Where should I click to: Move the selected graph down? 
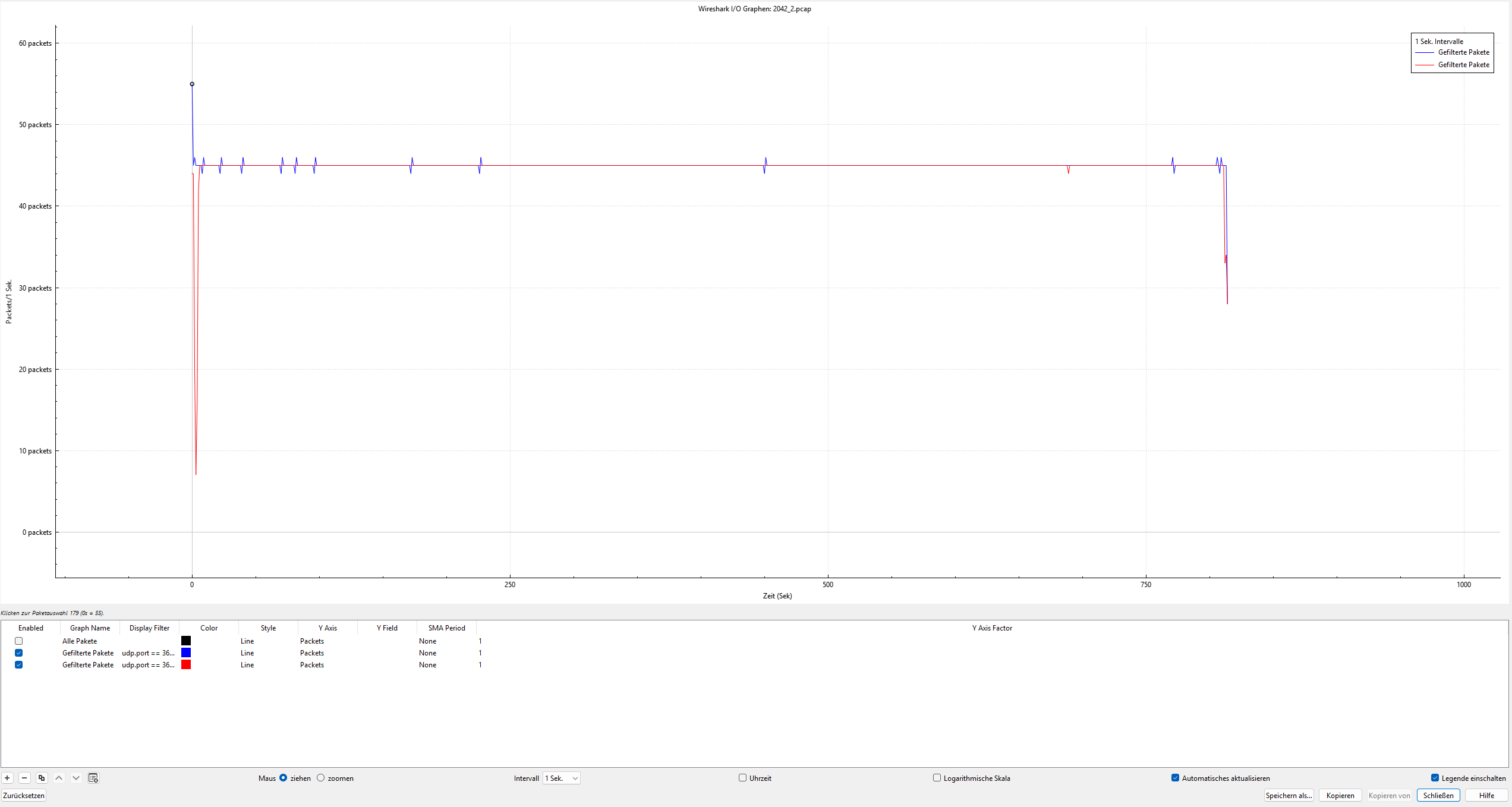[75, 778]
